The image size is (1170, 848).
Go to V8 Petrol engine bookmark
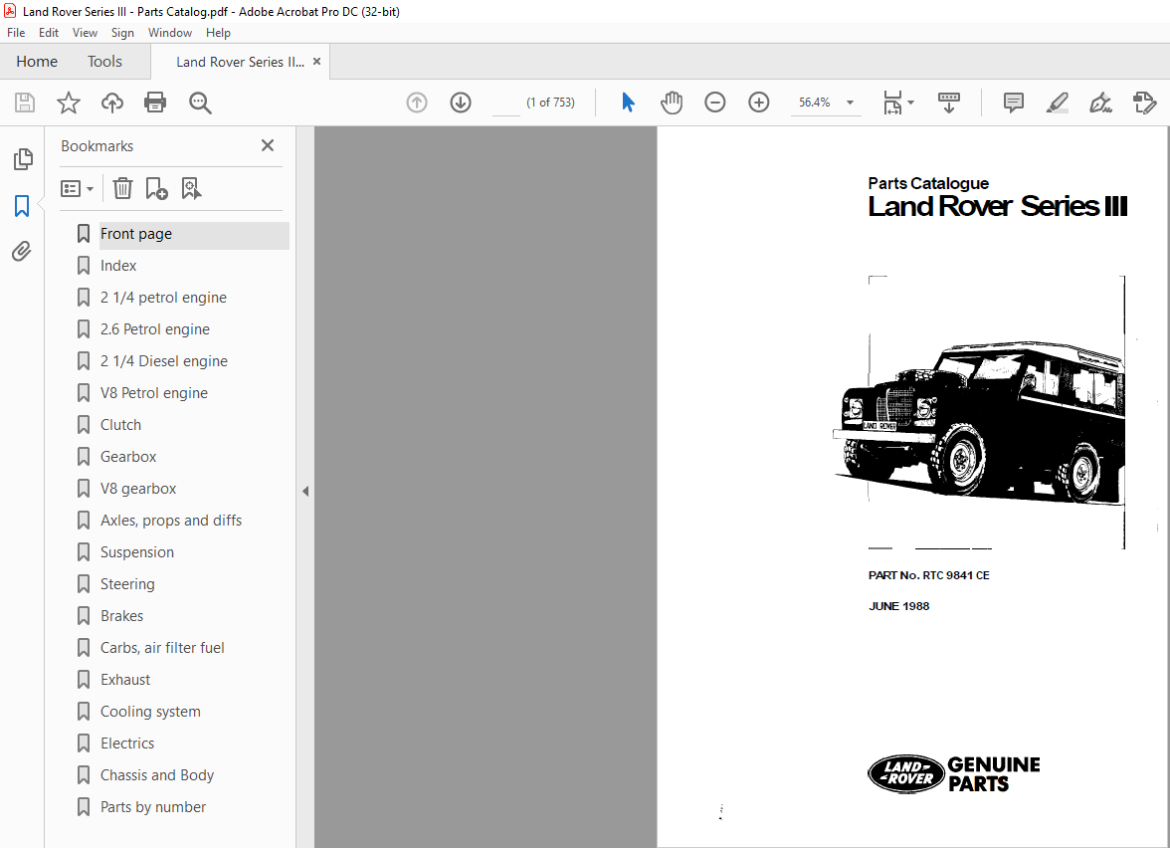154,393
